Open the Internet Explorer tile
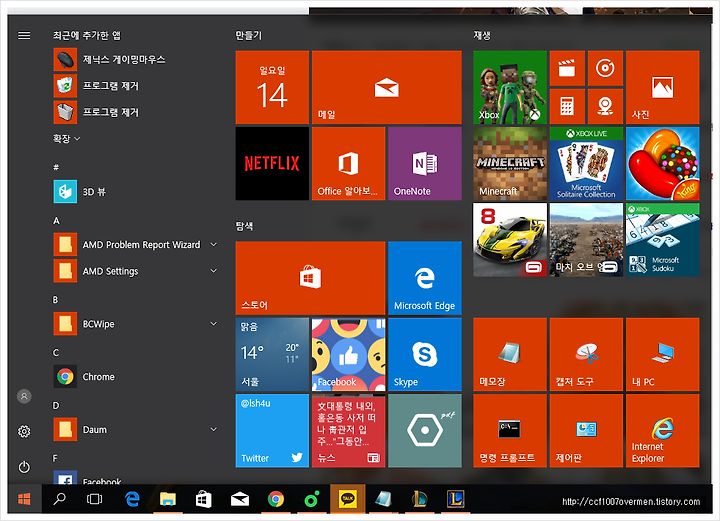Viewport: 720px width, 521px height. click(x=663, y=431)
